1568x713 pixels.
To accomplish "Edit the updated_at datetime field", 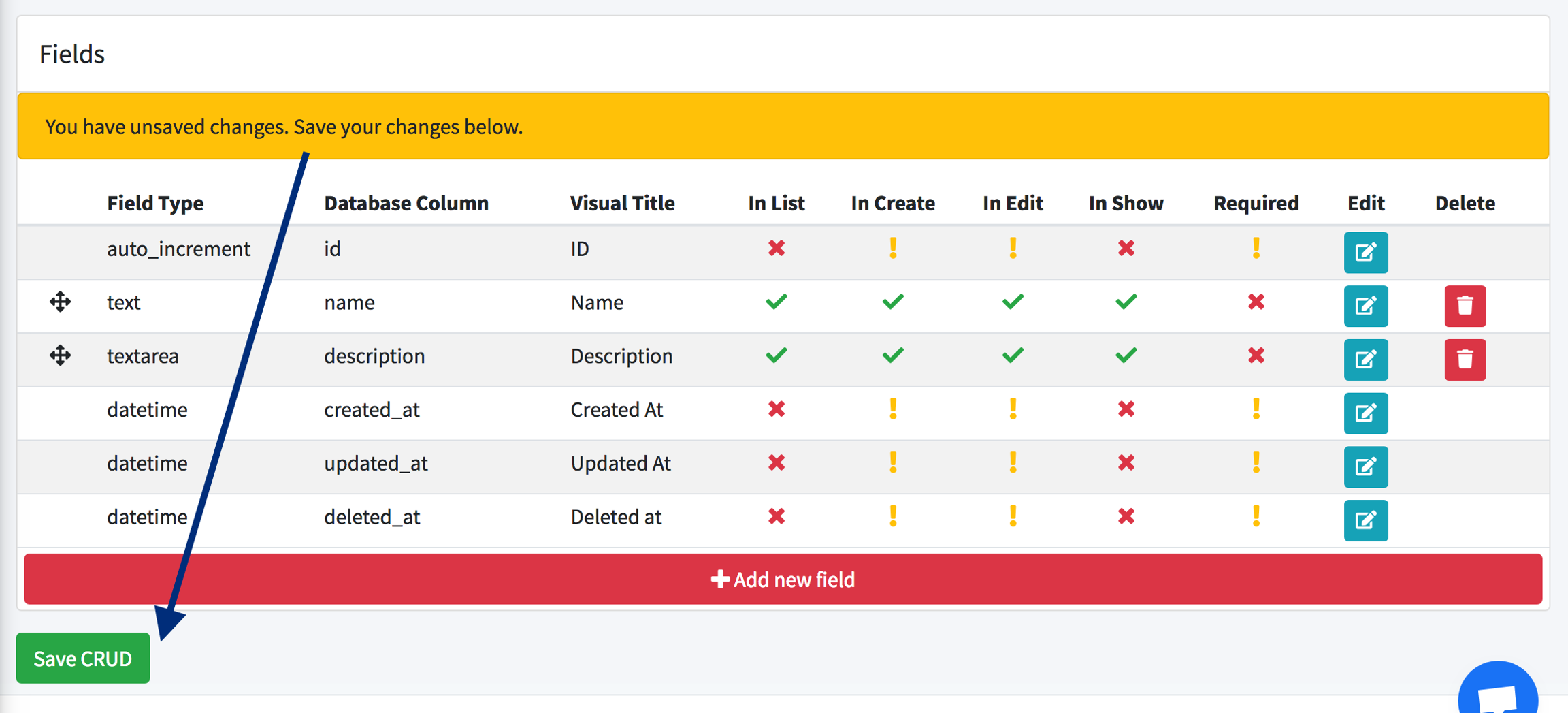I will click(x=1365, y=466).
